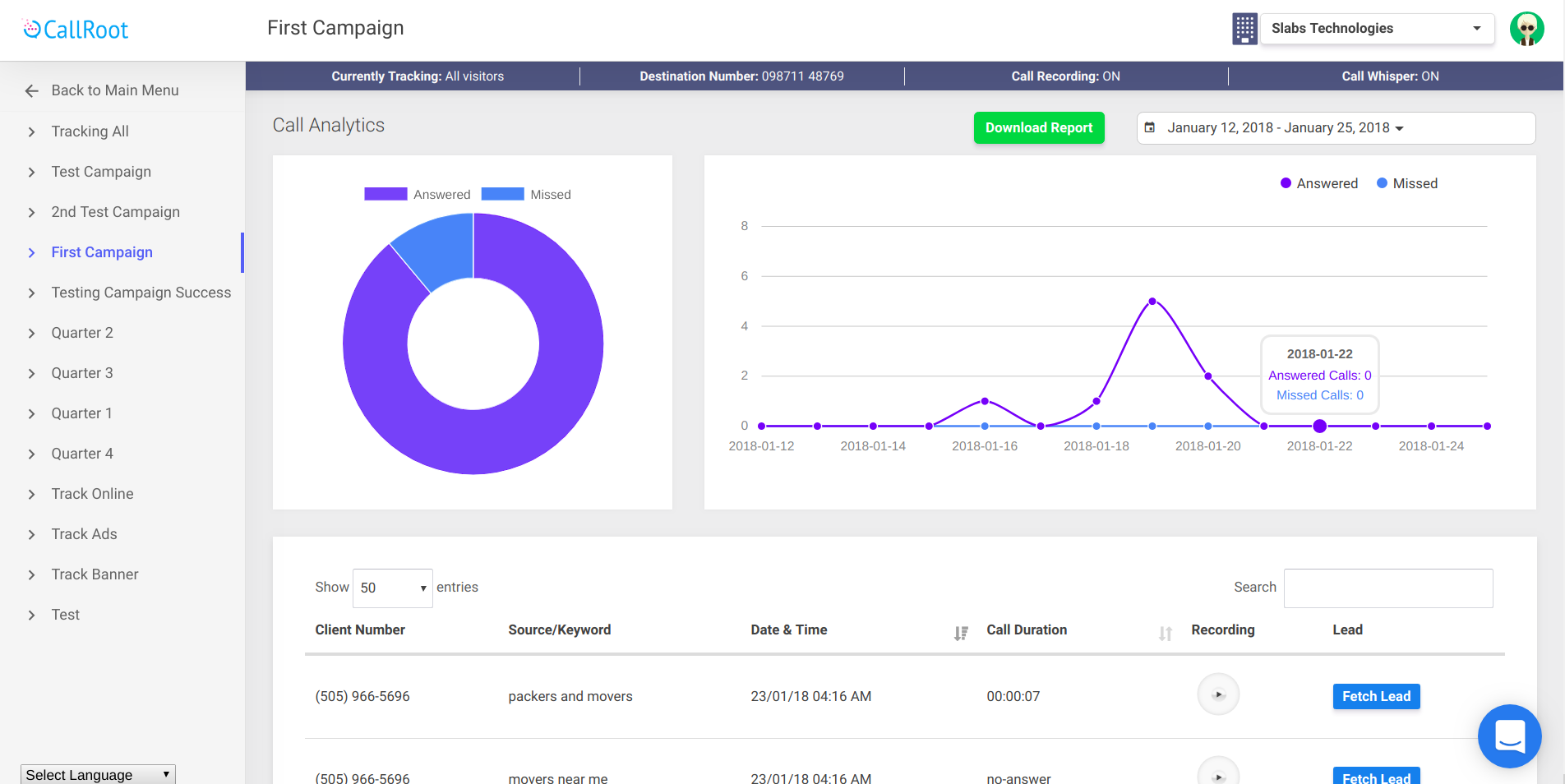The height and width of the screenshot is (784, 1565).
Task: Click the CallRoot logo
Action: (76, 30)
